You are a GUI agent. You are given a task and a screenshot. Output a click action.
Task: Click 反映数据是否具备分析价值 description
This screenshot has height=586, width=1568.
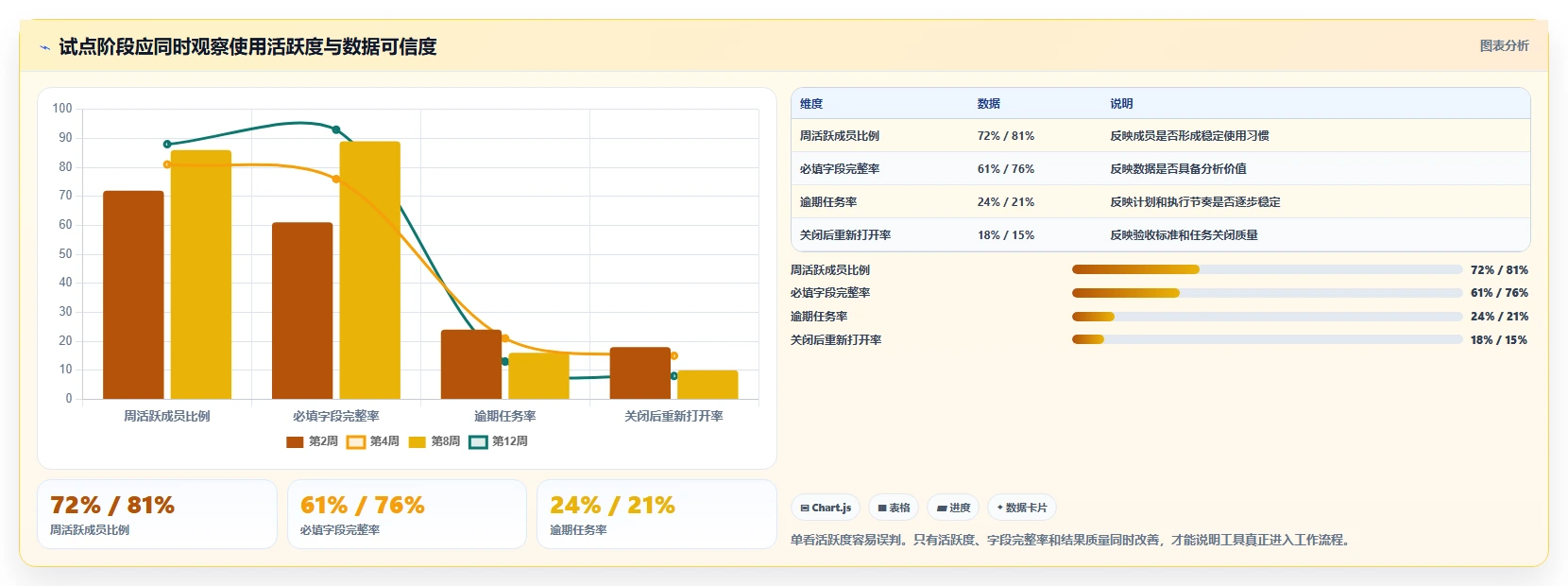(1178, 169)
